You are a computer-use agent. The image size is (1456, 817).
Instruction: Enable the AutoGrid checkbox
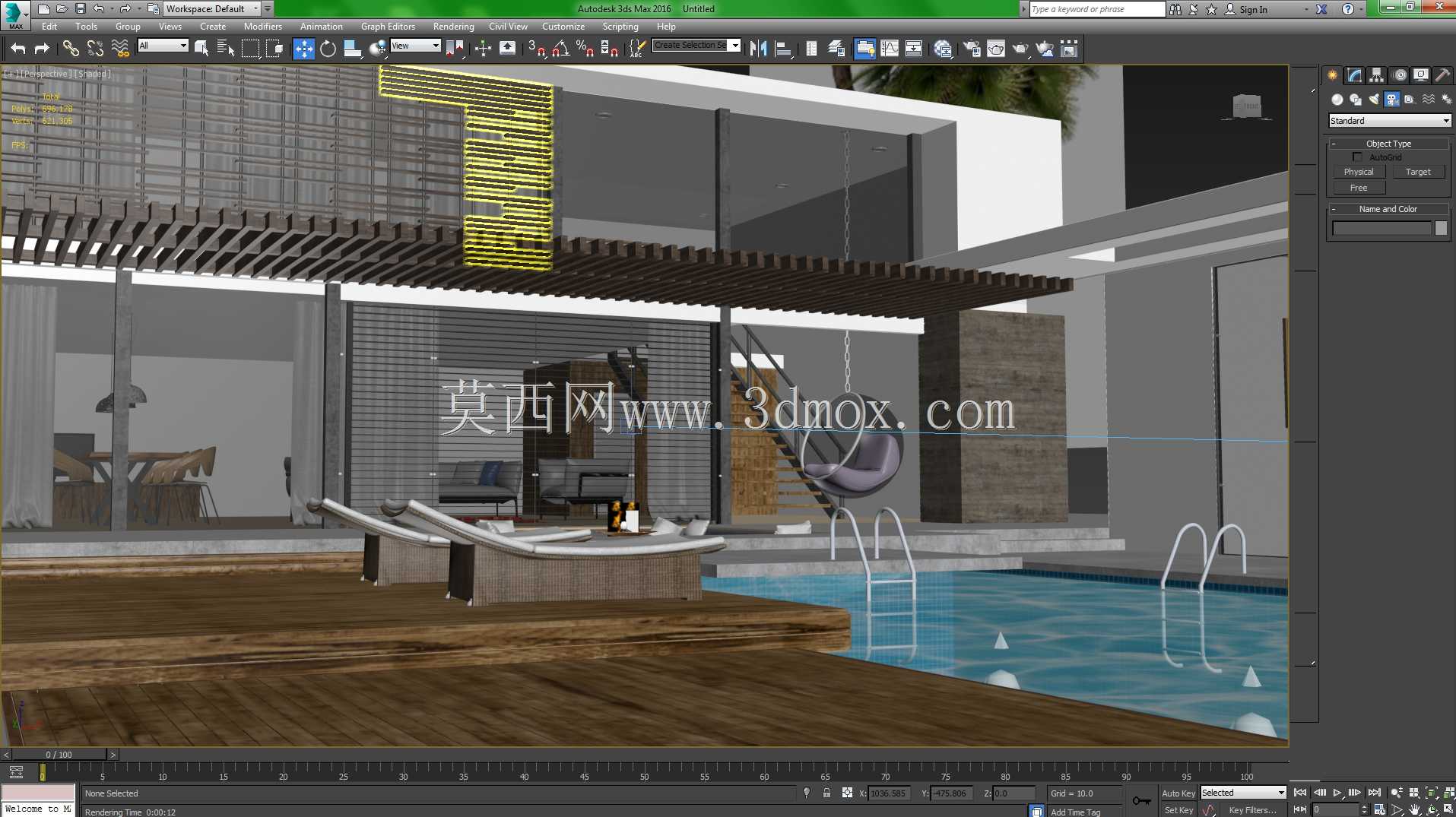(1357, 157)
